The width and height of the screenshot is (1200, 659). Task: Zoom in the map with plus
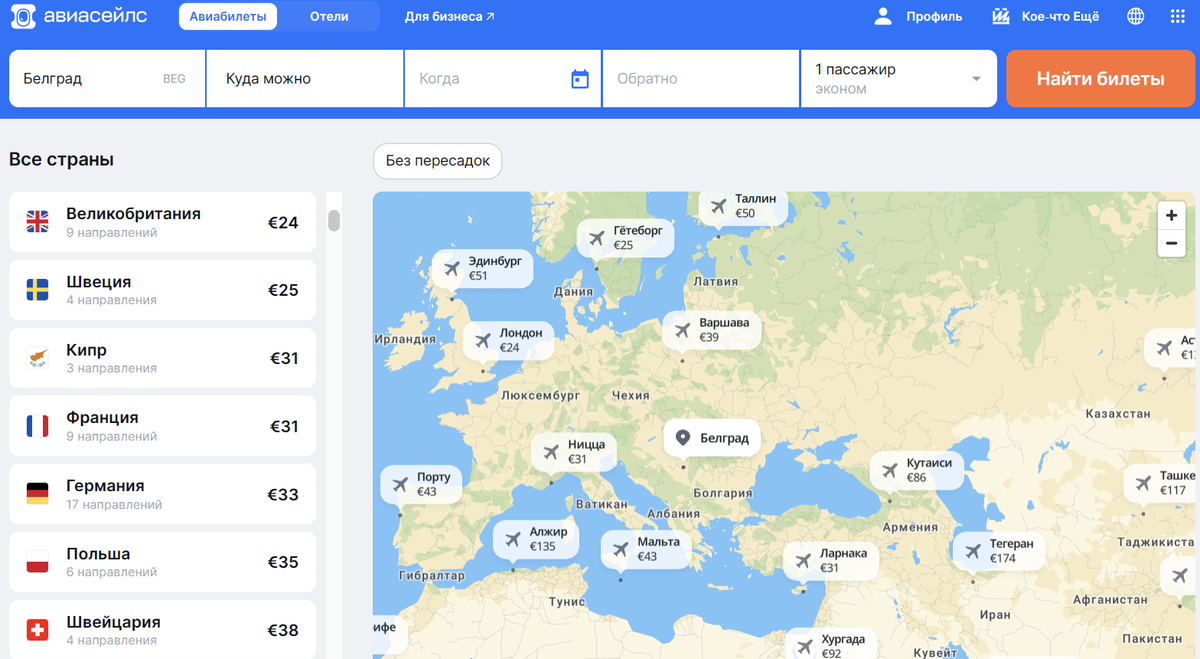click(1171, 215)
